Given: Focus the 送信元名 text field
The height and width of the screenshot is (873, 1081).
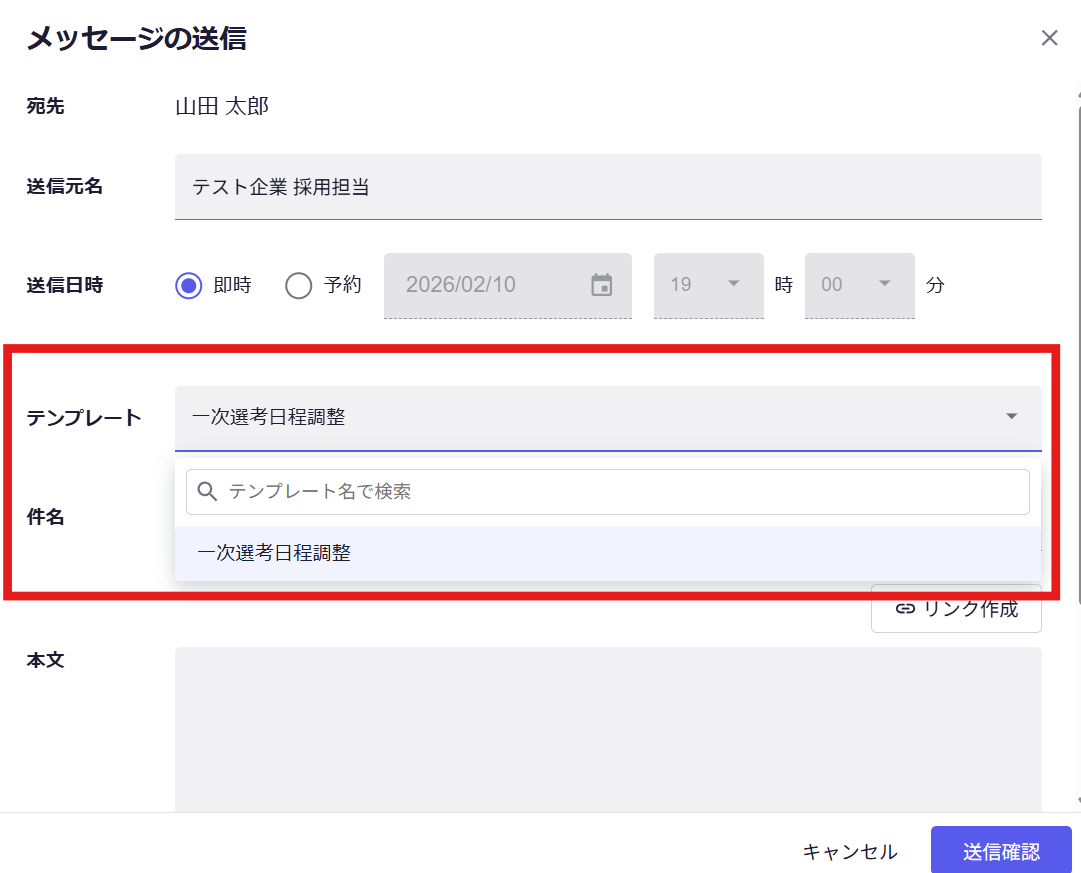Looking at the screenshot, I should coord(607,187).
